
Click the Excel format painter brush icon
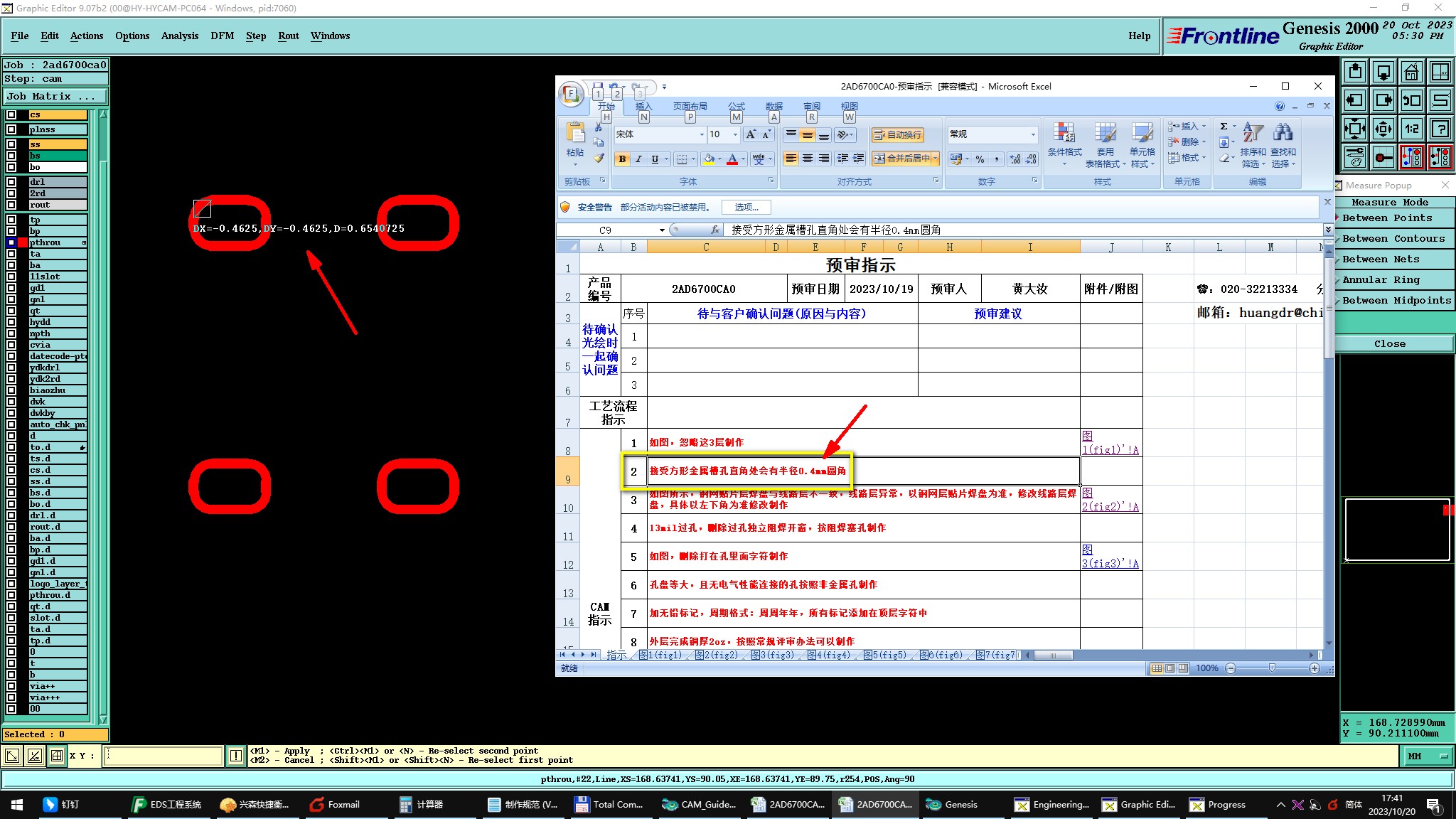[x=599, y=158]
